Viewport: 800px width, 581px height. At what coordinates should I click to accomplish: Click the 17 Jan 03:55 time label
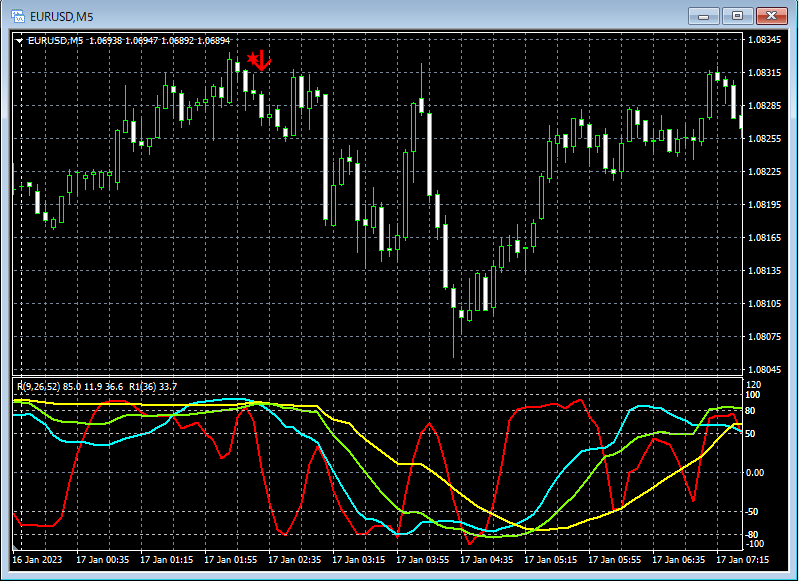tap(423, 560)
